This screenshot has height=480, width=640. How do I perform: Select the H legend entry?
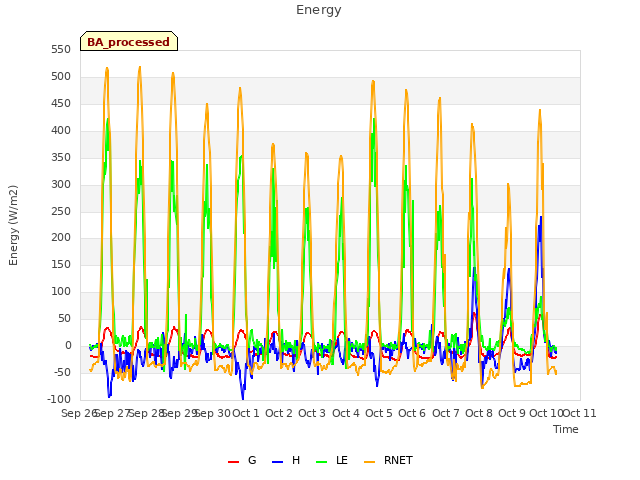tap(286, 461)
